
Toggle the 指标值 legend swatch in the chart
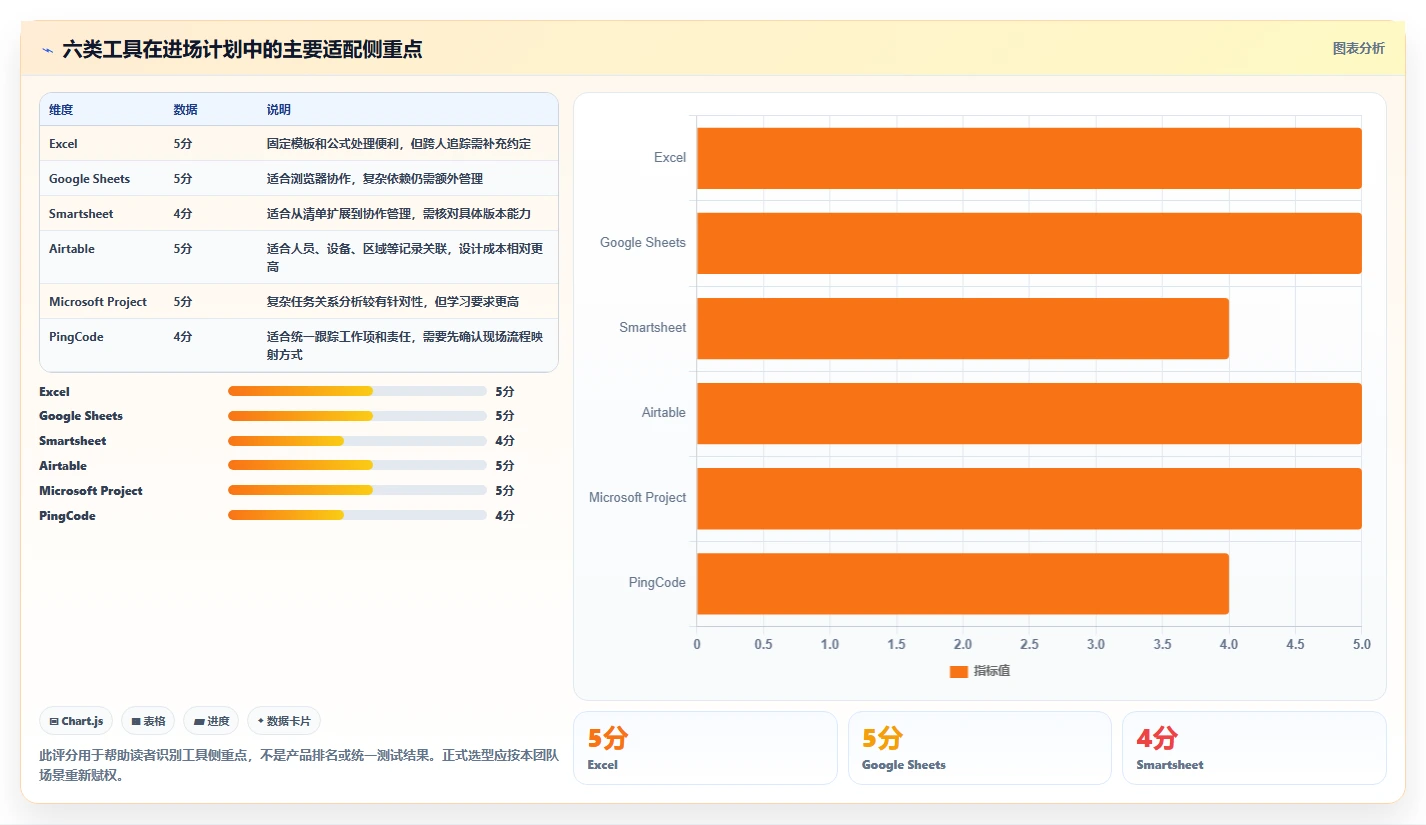click(958, 671)
